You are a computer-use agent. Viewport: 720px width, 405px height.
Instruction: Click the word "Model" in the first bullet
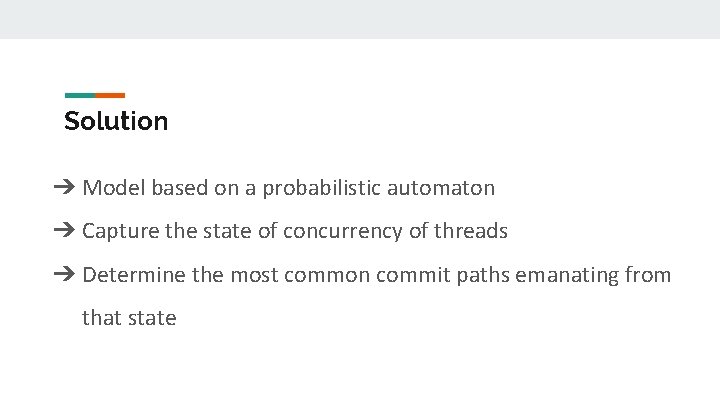coord(114,188)
